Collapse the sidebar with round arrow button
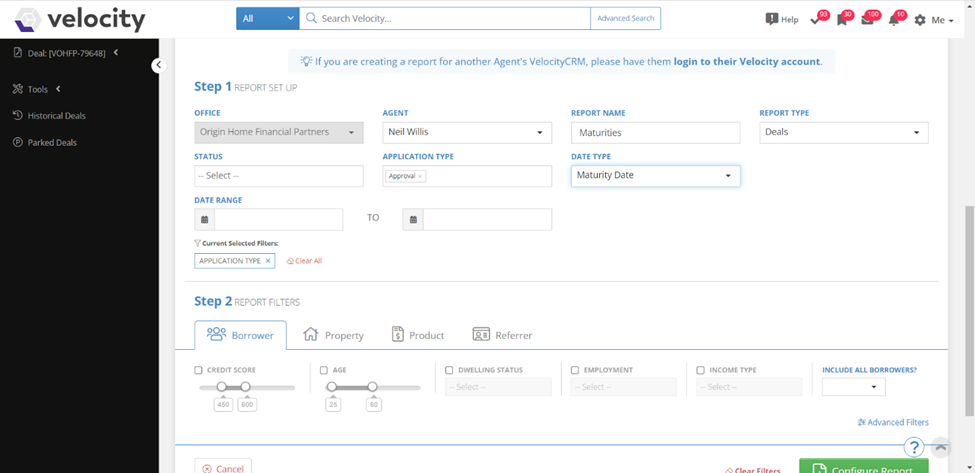Screen dimensions: 975x473 [159, 65]
